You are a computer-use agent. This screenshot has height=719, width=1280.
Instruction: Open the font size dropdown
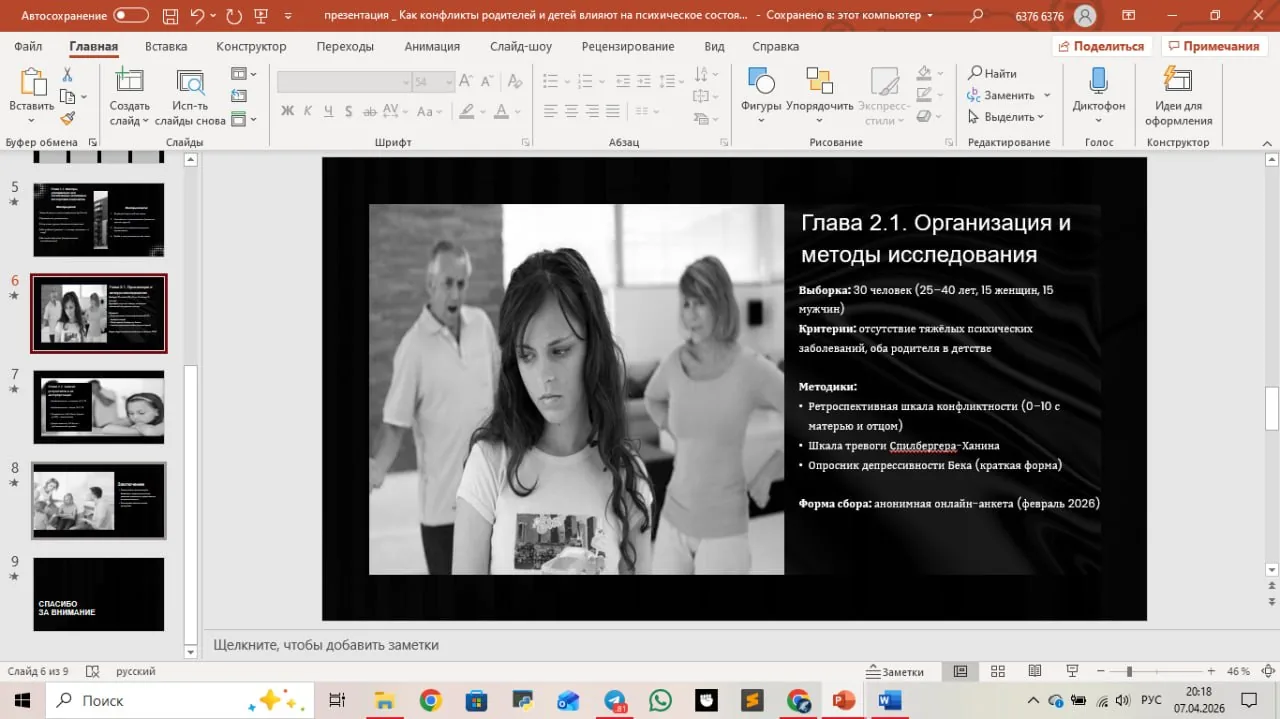pos(449,83)
